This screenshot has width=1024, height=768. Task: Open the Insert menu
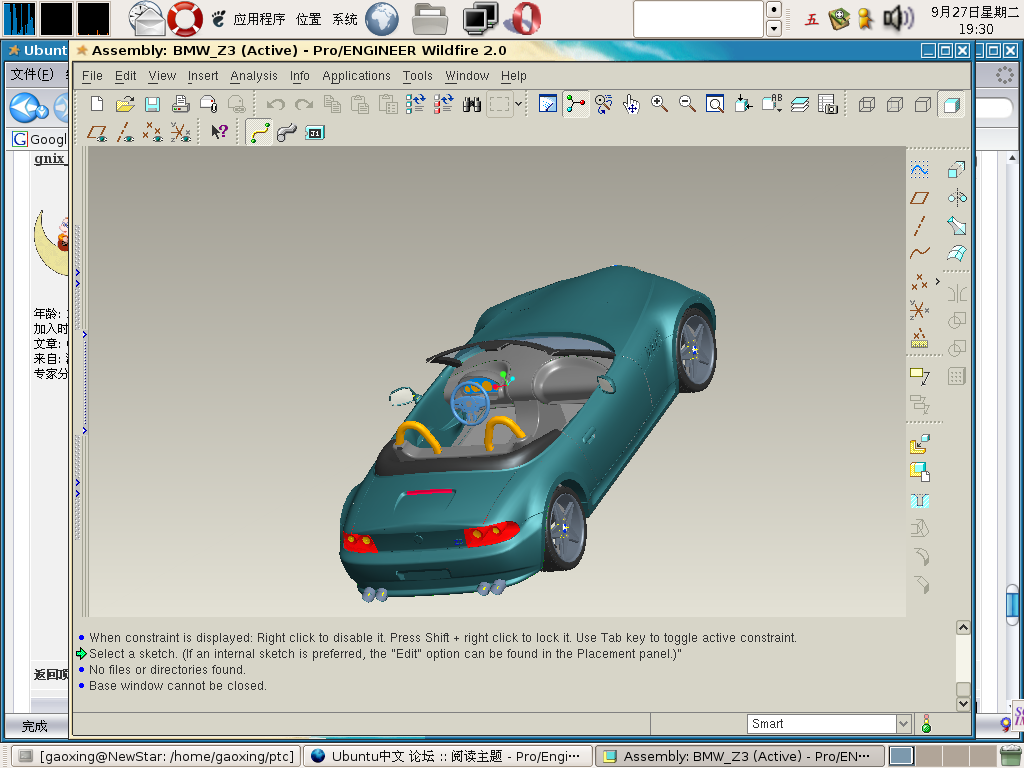point(203,76)
